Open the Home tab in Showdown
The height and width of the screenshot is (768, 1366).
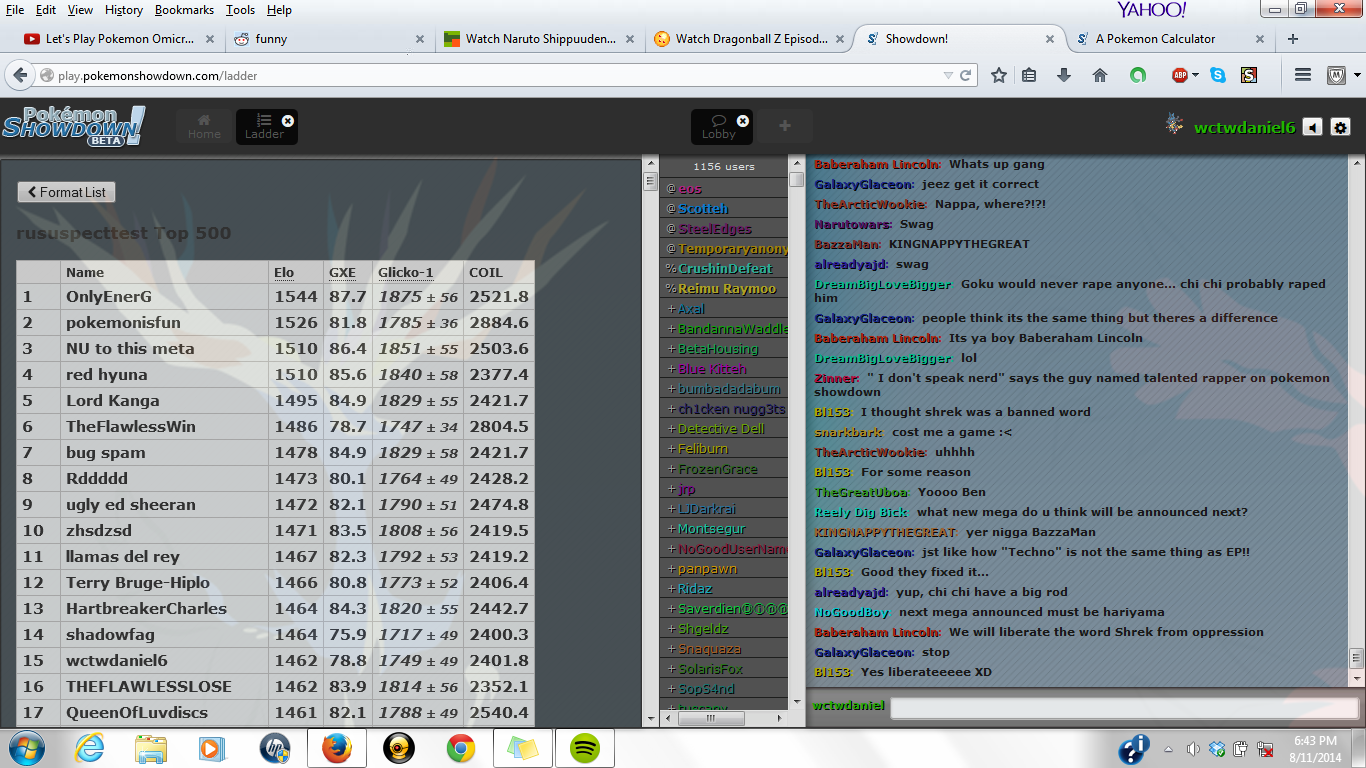coord(204,127)
